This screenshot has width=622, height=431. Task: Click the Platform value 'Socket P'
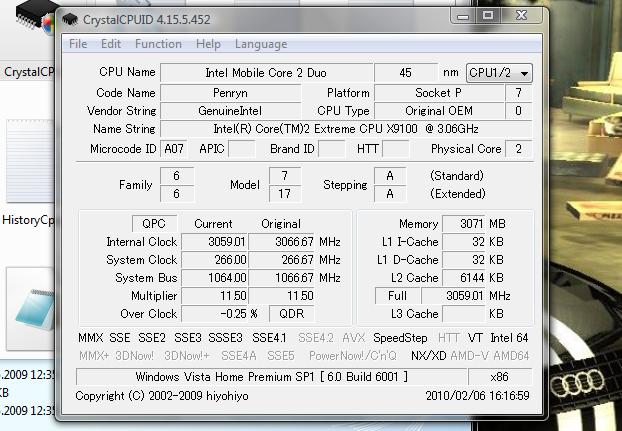[x=438, y=93]
